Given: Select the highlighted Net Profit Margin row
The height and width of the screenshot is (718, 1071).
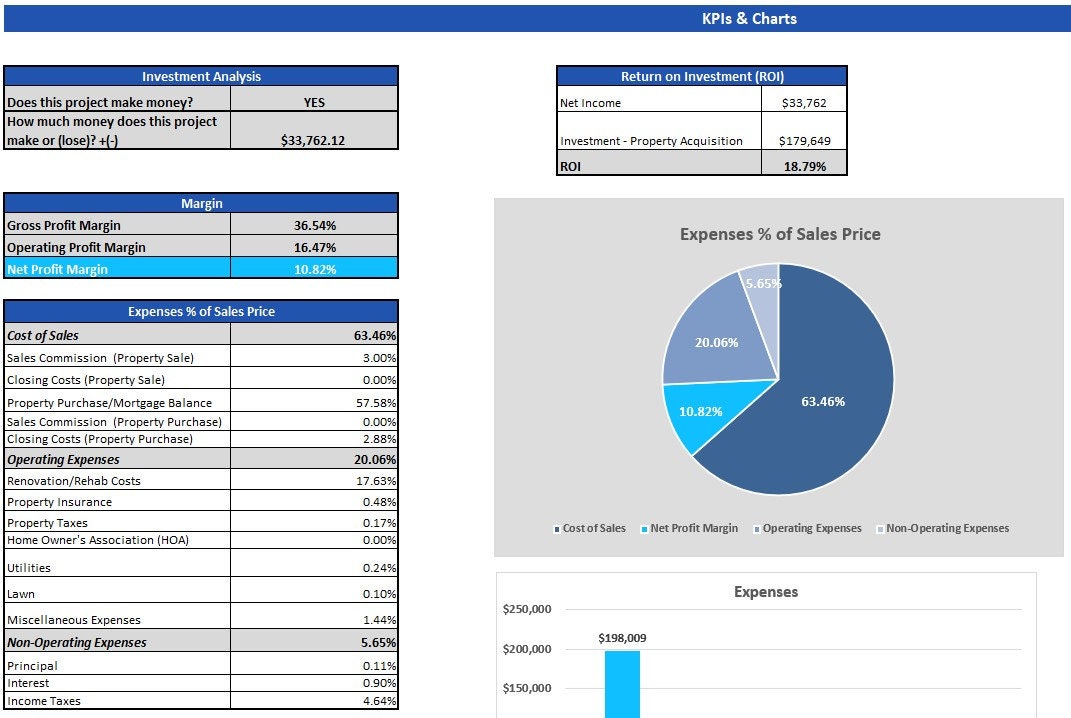Looking at the screenshot, I should click(x=201, y=268).
